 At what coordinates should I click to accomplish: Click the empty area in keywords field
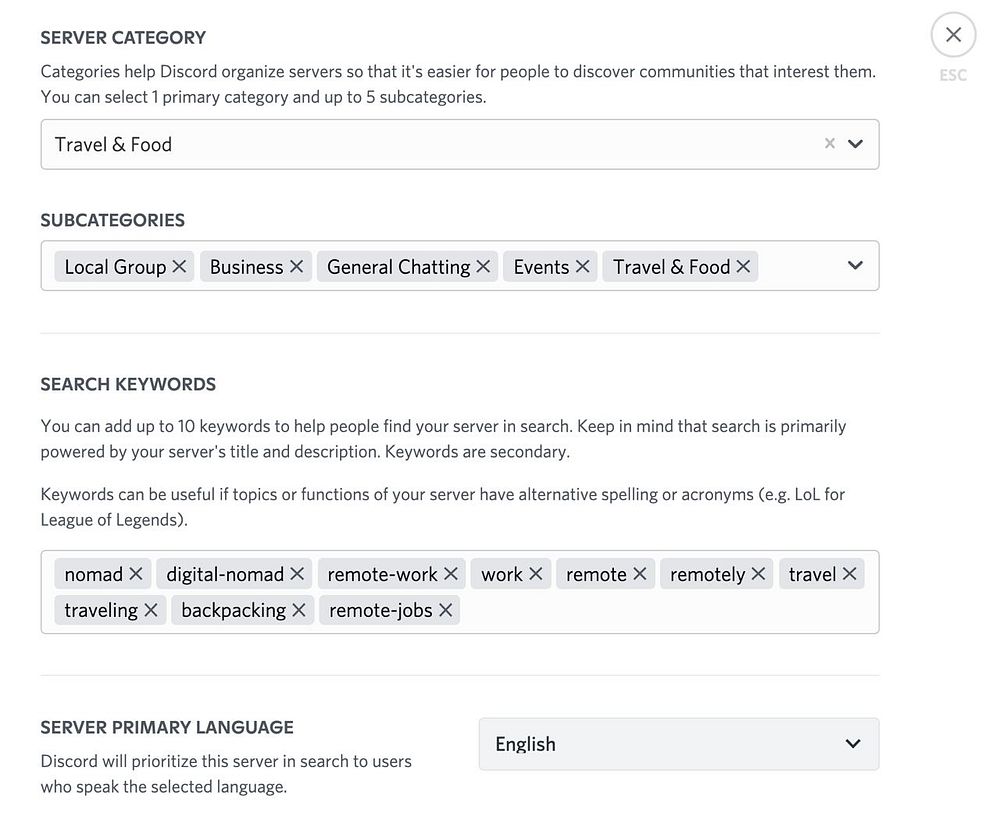click(660, 610)
